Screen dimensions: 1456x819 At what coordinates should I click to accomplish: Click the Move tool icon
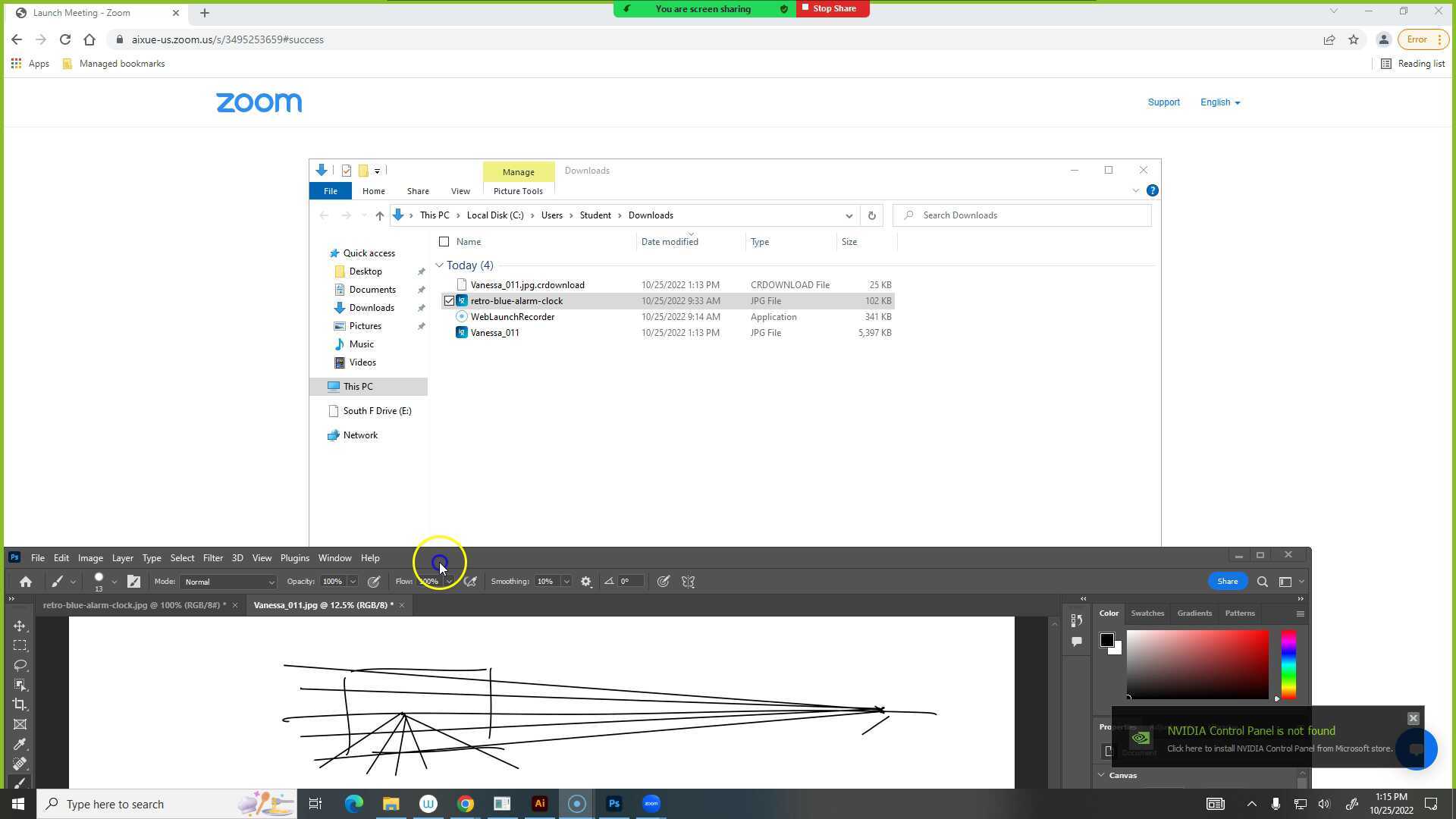point(20,626)
